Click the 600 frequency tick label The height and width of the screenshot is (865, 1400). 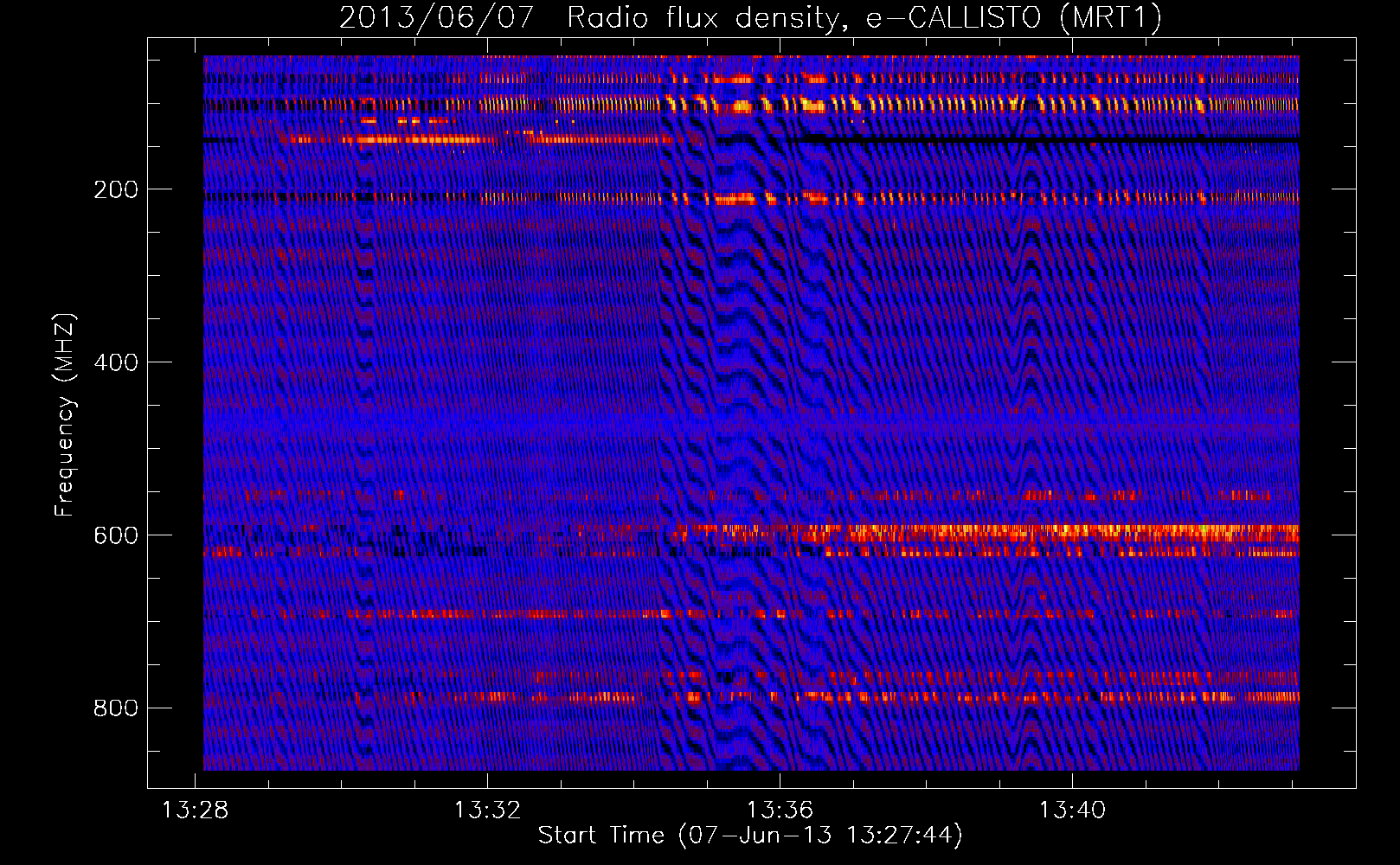(116, 535)
